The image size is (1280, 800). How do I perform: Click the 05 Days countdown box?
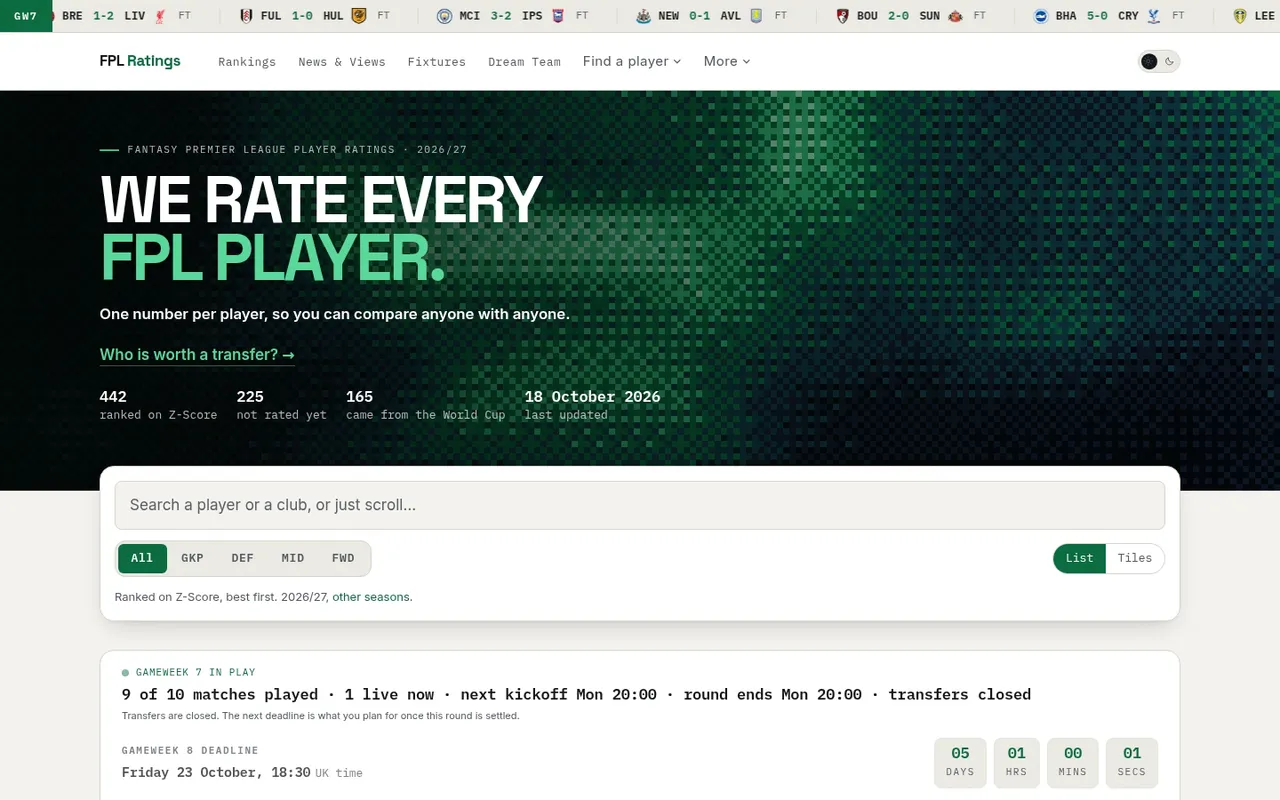960,763
